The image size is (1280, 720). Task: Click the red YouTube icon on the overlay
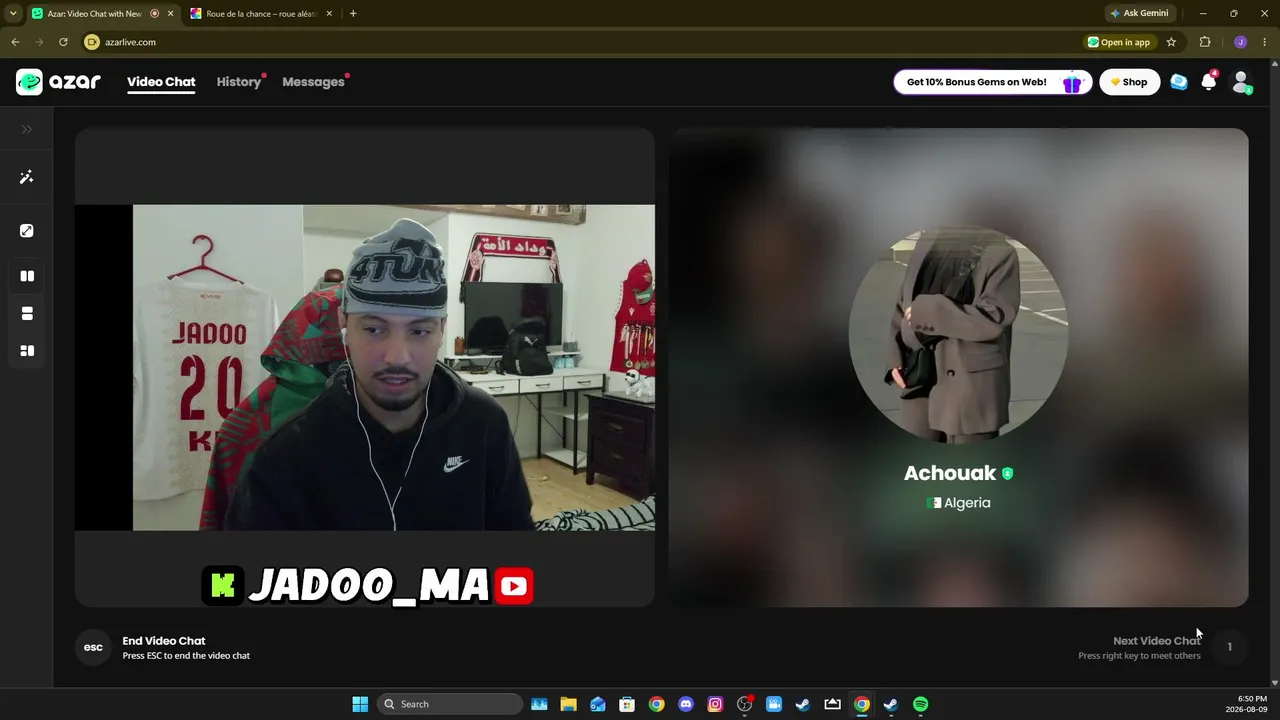[514, 586]
